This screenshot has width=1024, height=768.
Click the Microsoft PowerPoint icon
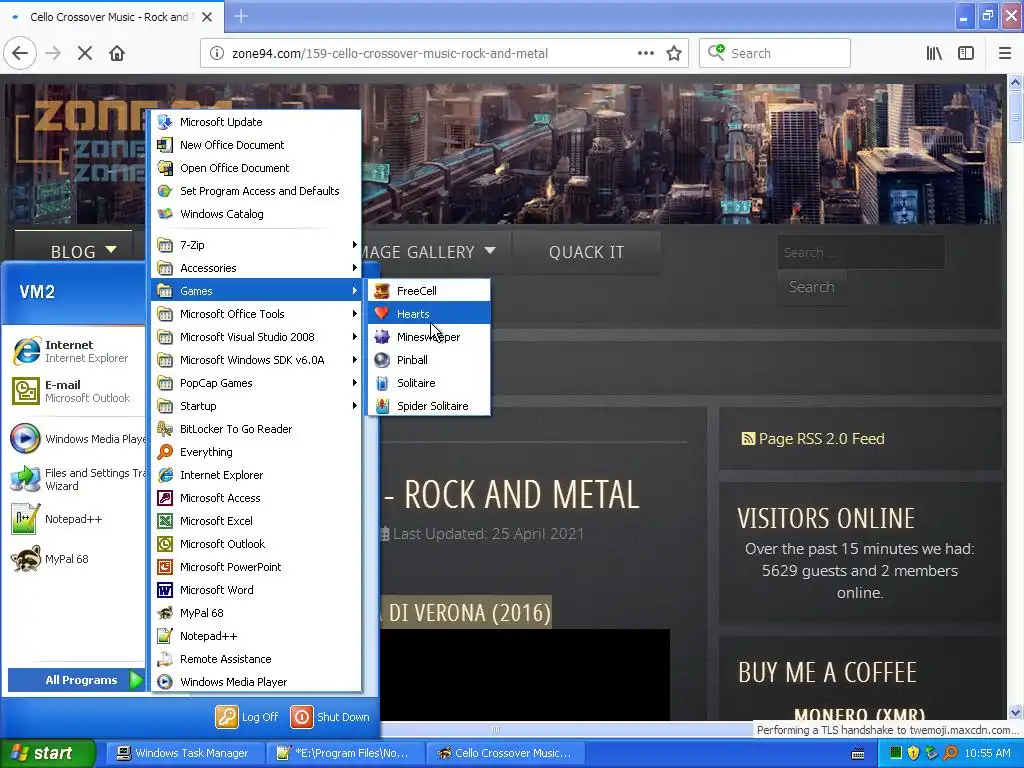point(165,567)
